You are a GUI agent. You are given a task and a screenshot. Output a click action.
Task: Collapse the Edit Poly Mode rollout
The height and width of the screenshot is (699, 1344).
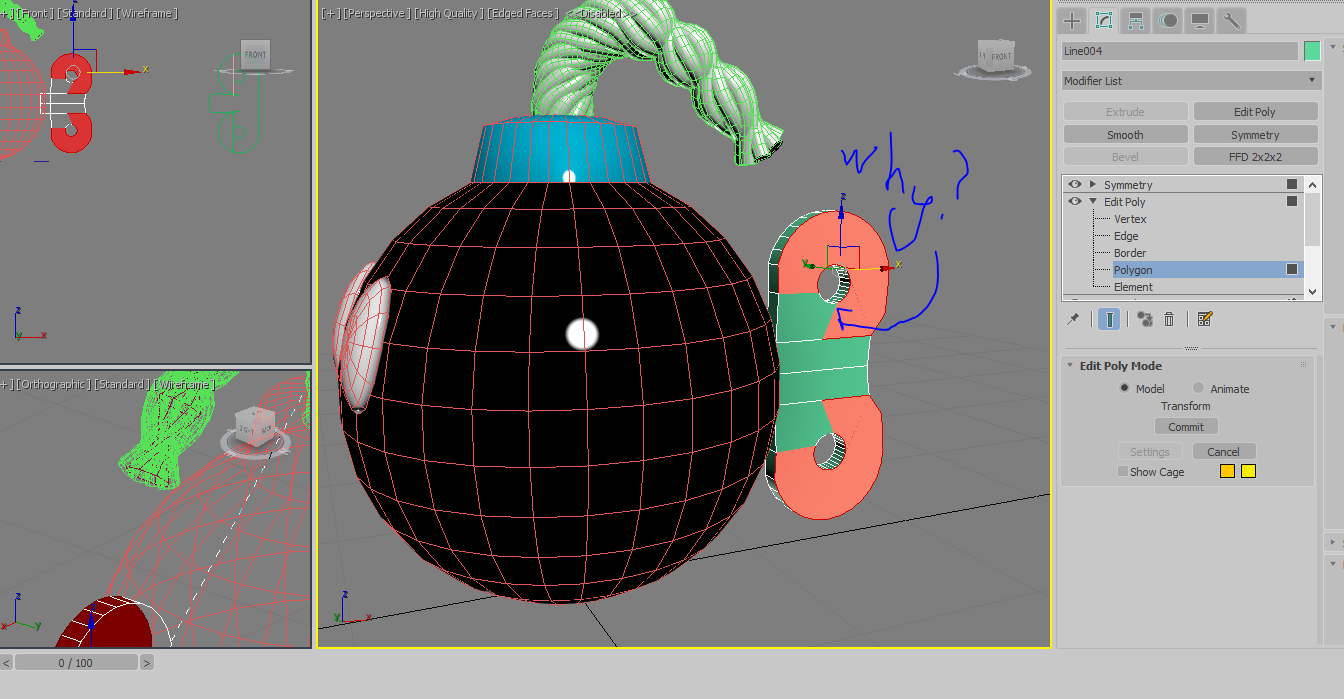(1070, 366)
